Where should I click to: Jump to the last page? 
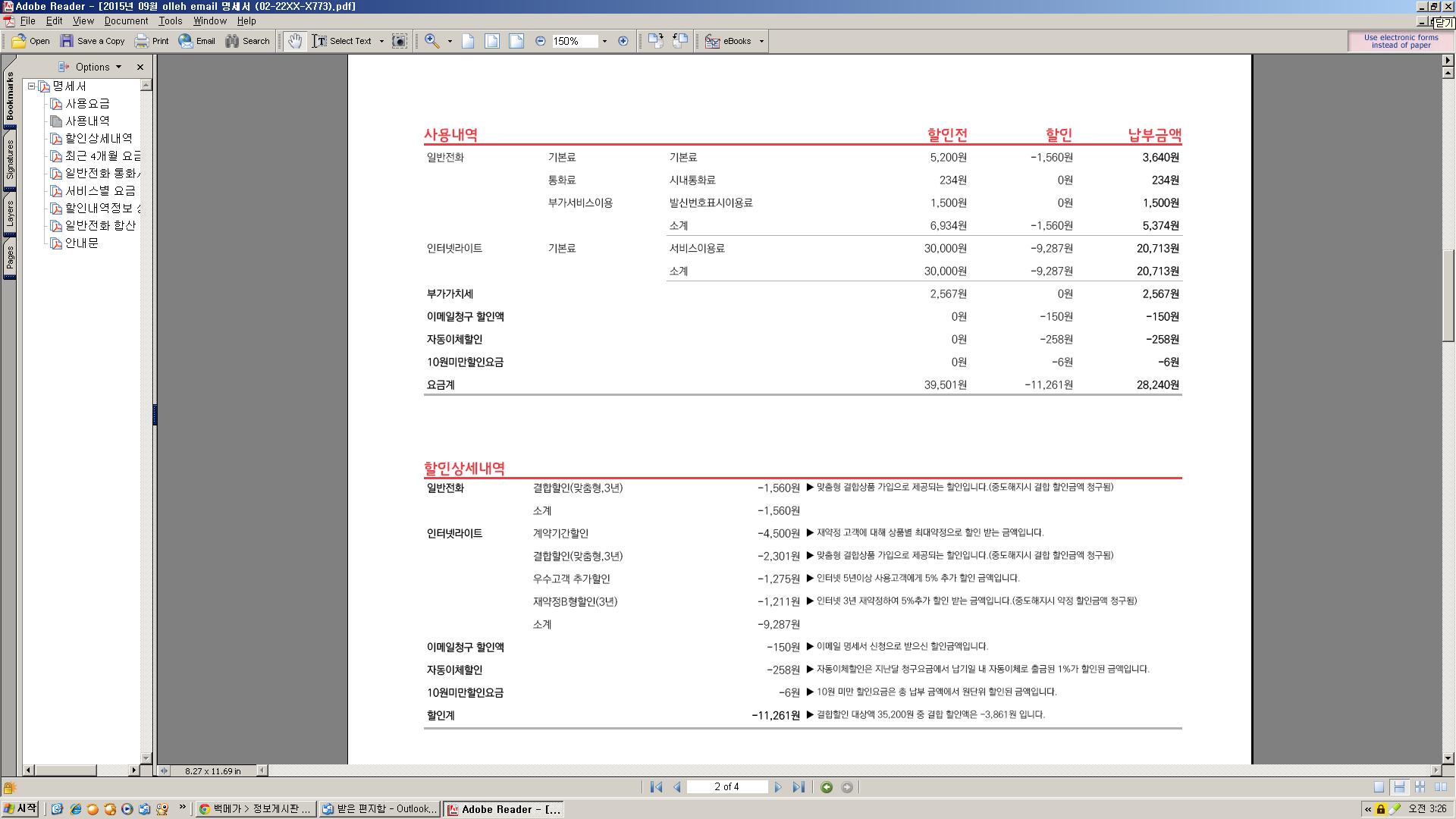pyautogui.click(x=799, y=787)
